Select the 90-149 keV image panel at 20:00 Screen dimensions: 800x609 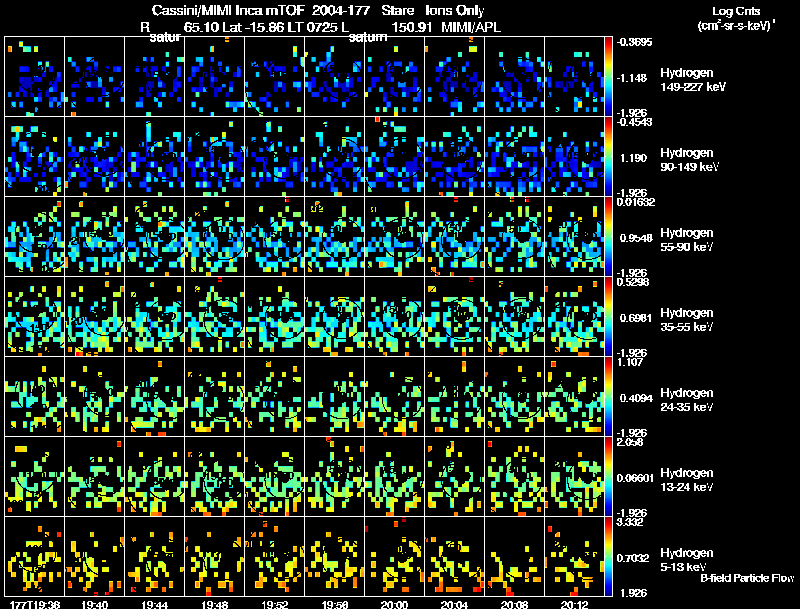tap(394, 157)
